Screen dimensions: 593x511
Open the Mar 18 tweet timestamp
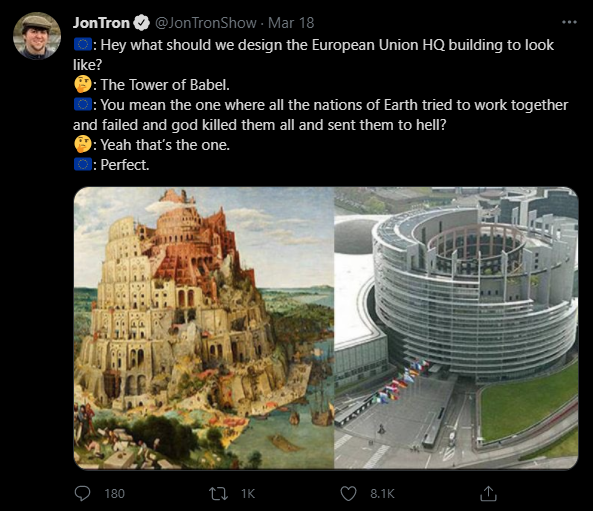291,23
